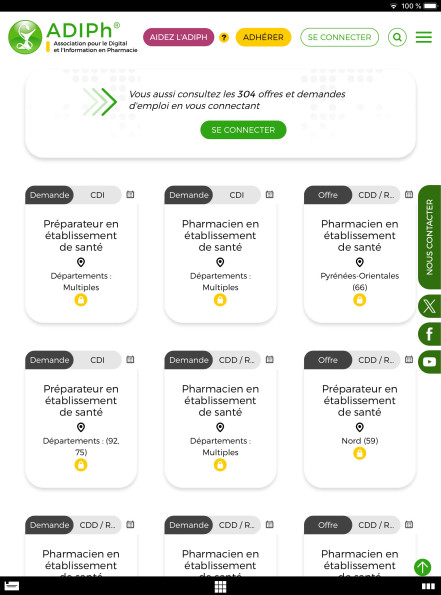This screenshot has width=441, height=595.
Task: Open the search magnifier icon
Action: coord(397,37)
